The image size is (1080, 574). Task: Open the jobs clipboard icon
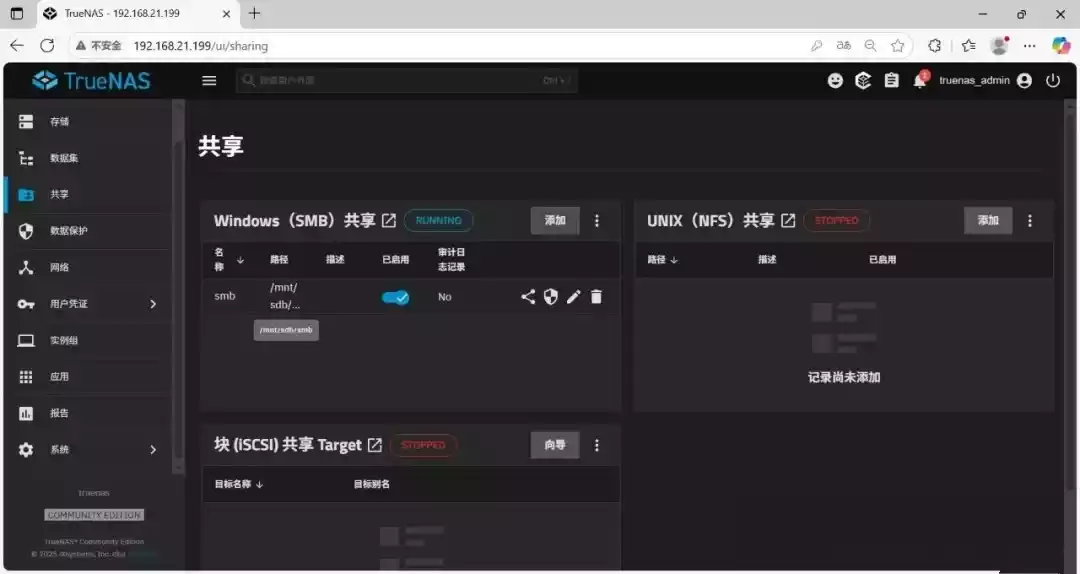[x=891, y=81]
